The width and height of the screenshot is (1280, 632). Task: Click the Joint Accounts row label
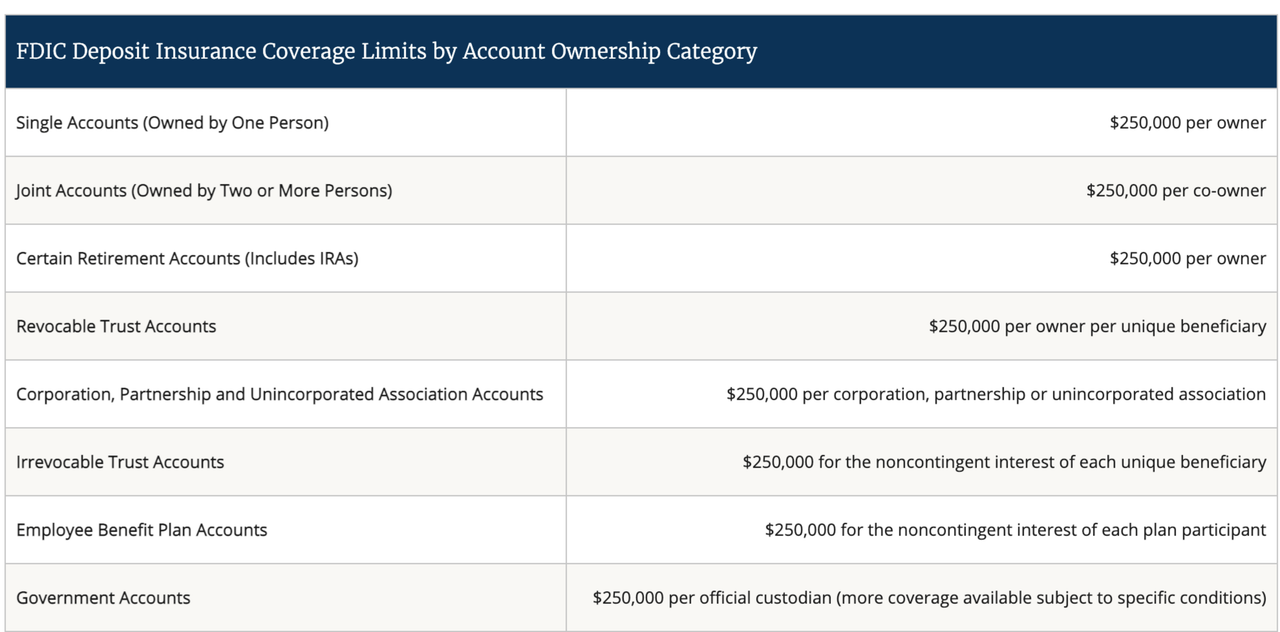204,190
